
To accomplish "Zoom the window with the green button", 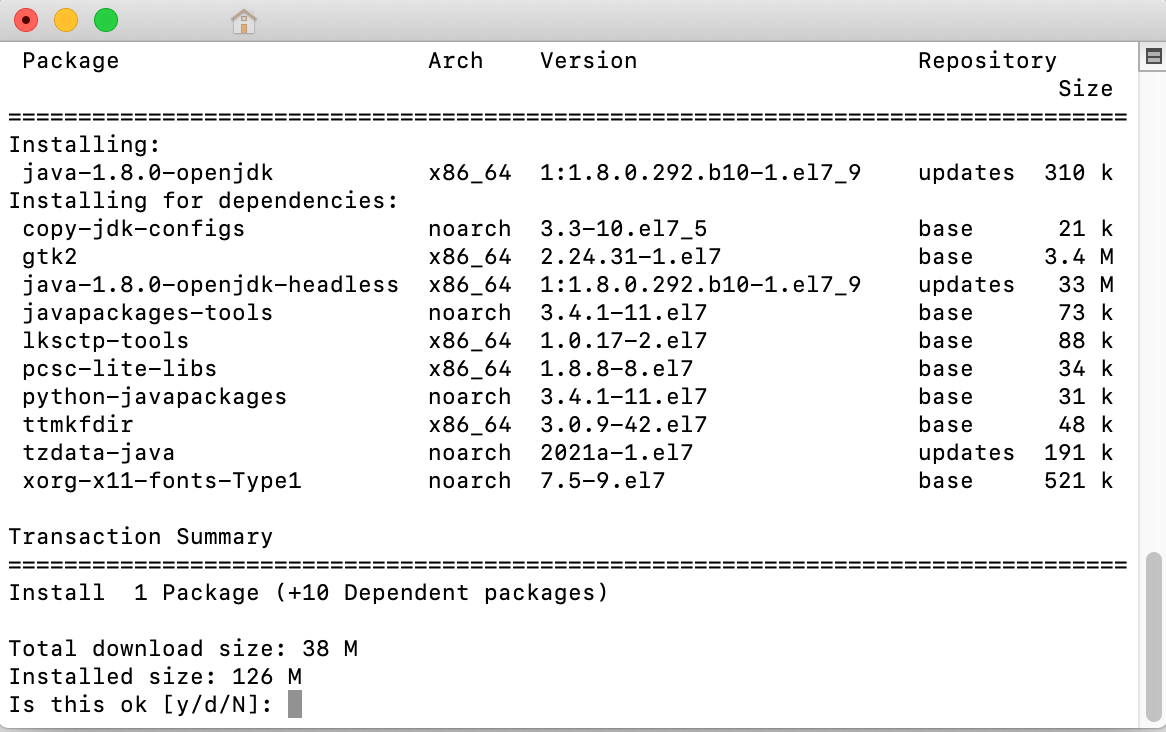I will tap(105, 20).
